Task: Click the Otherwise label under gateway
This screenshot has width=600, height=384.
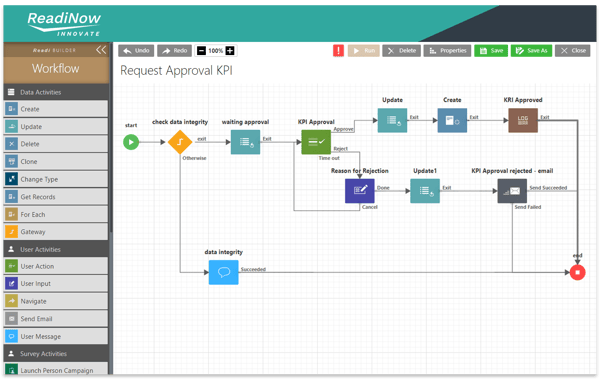Action: click(194, 158)
